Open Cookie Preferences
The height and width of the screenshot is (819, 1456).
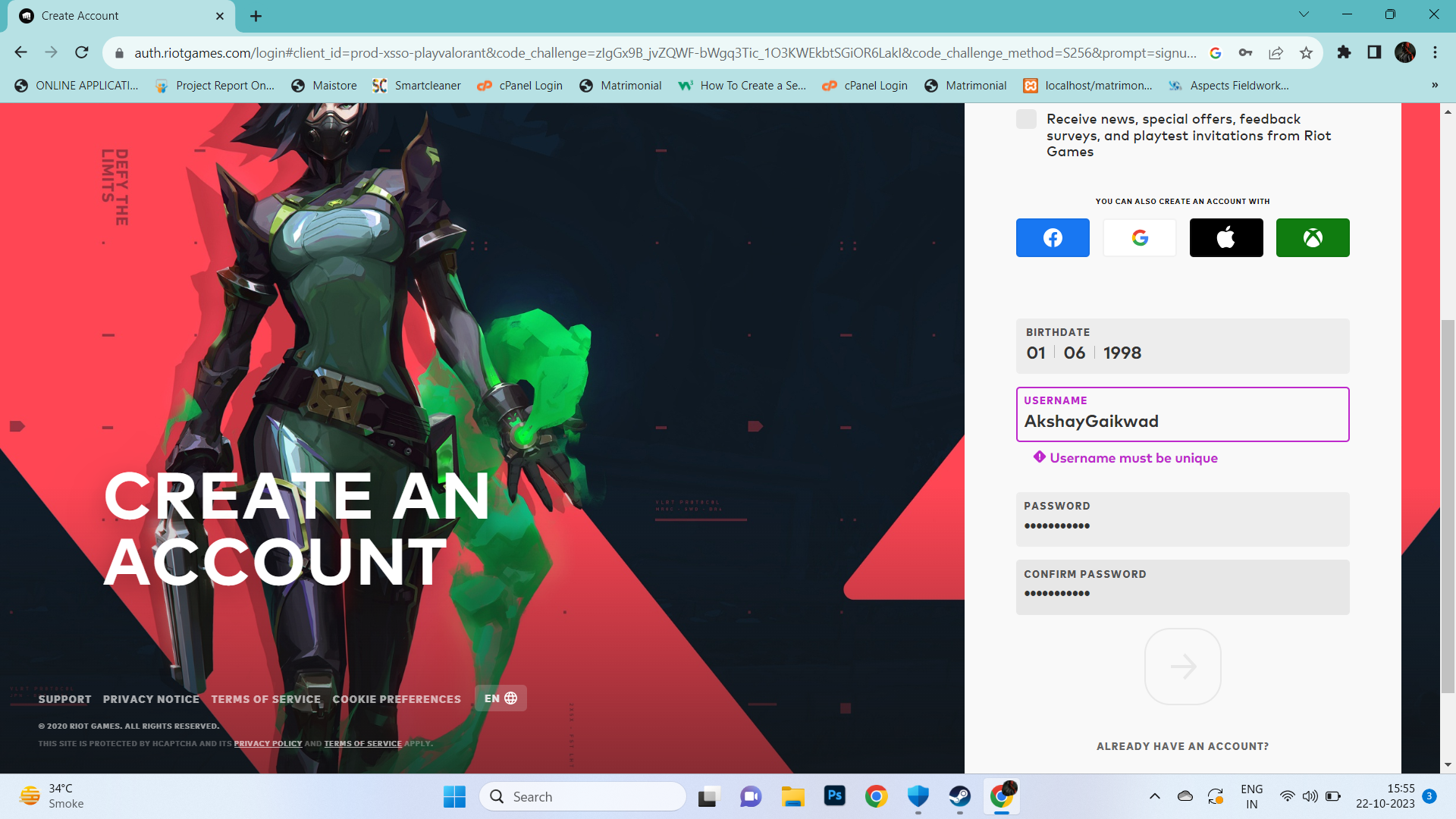click(x=397, y=699)
